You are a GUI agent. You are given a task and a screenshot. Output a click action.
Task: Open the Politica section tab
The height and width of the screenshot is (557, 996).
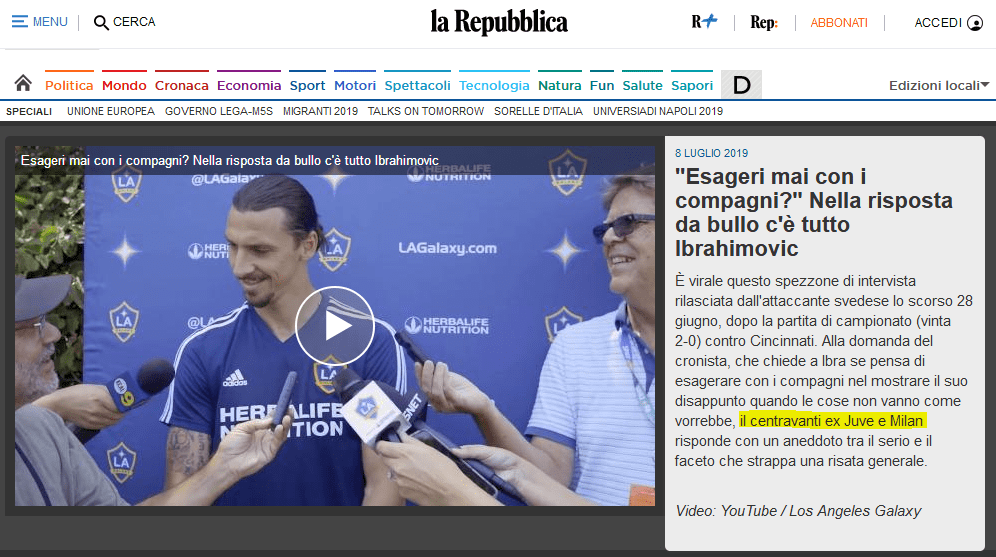69,86
